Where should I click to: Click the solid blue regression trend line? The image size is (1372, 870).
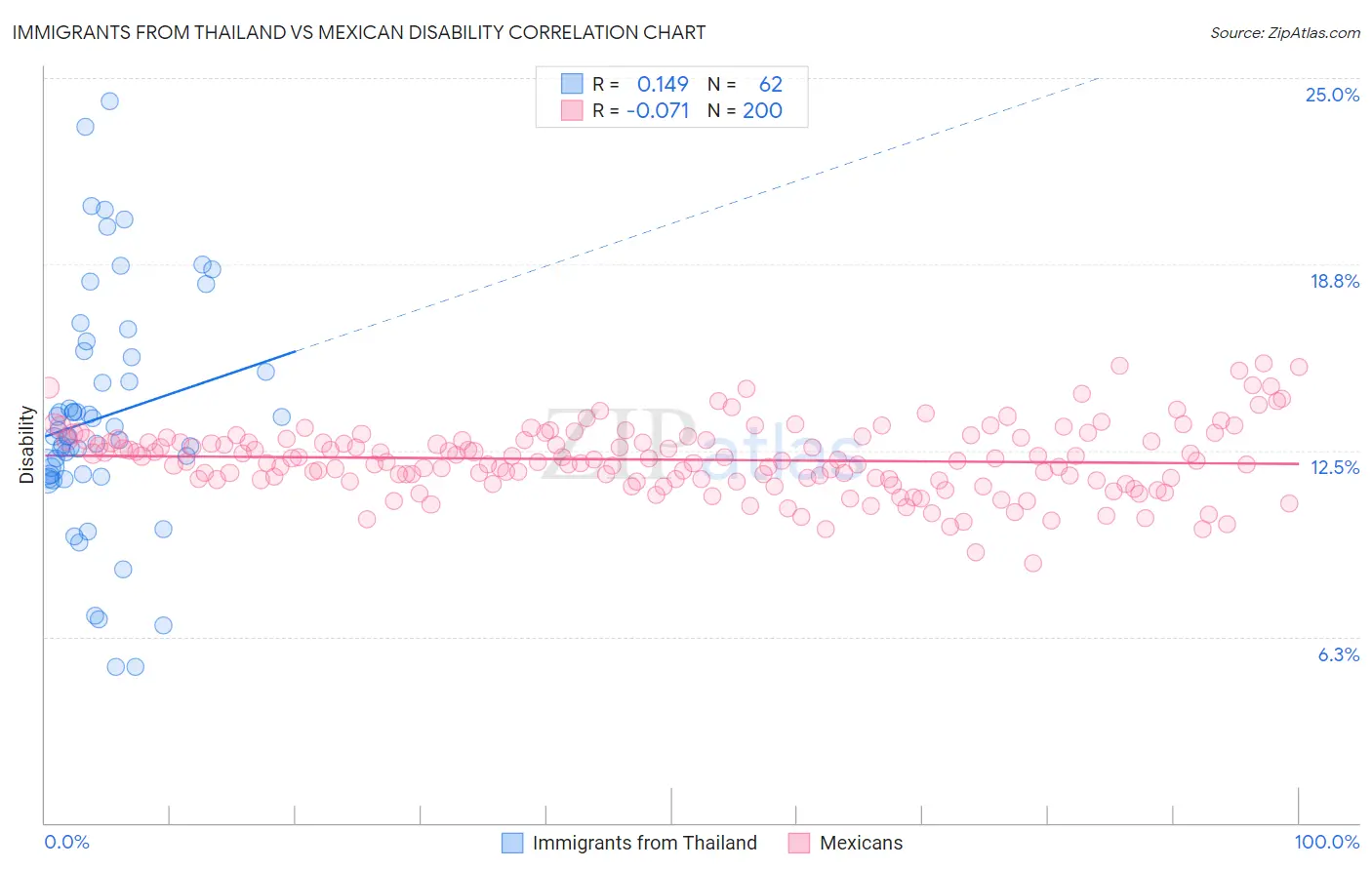(169, 393)
